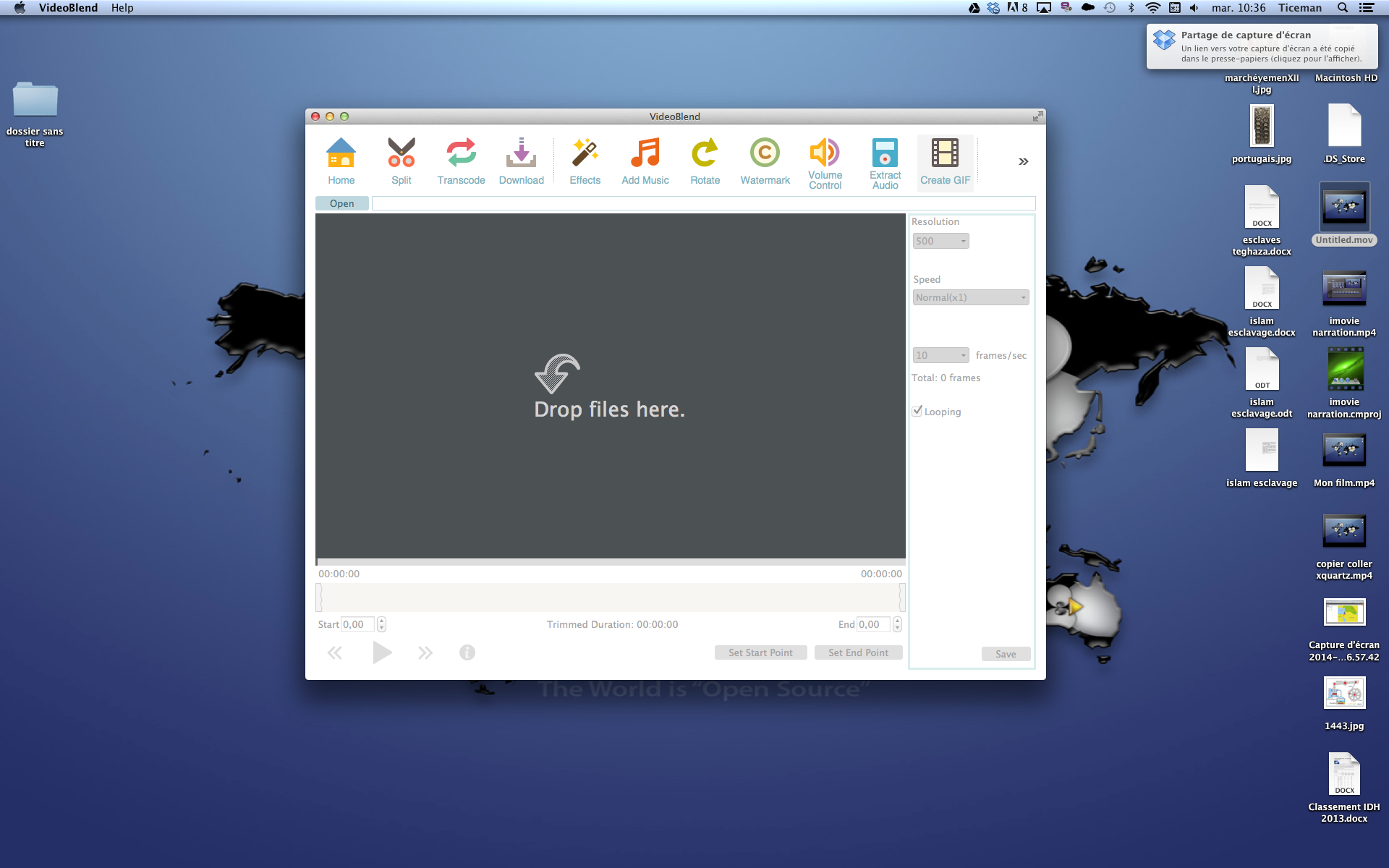Click the Start time field
Screen dimensions: 1389x868
(x=357, y=624)
